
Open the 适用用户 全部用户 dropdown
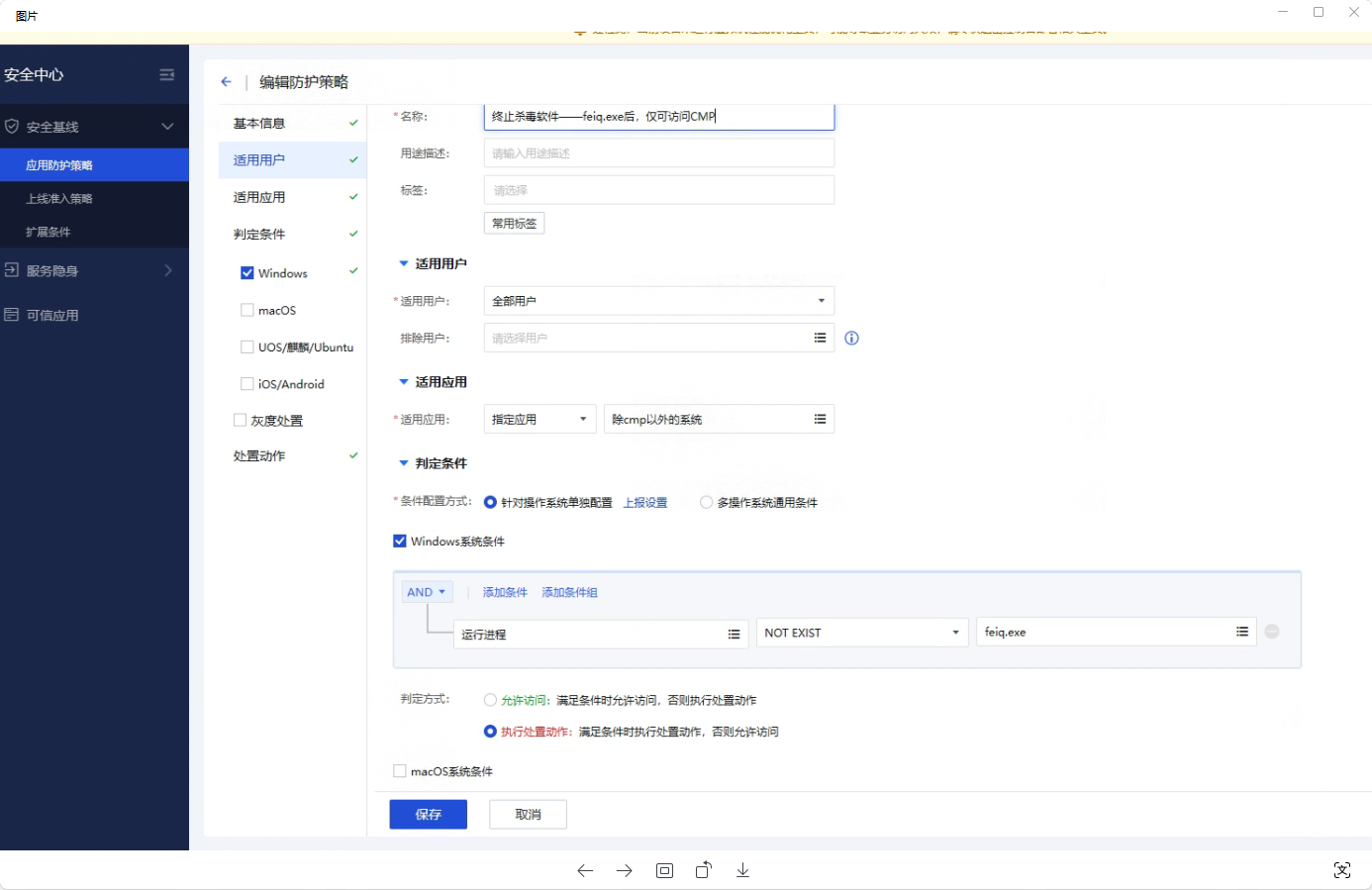658,301
